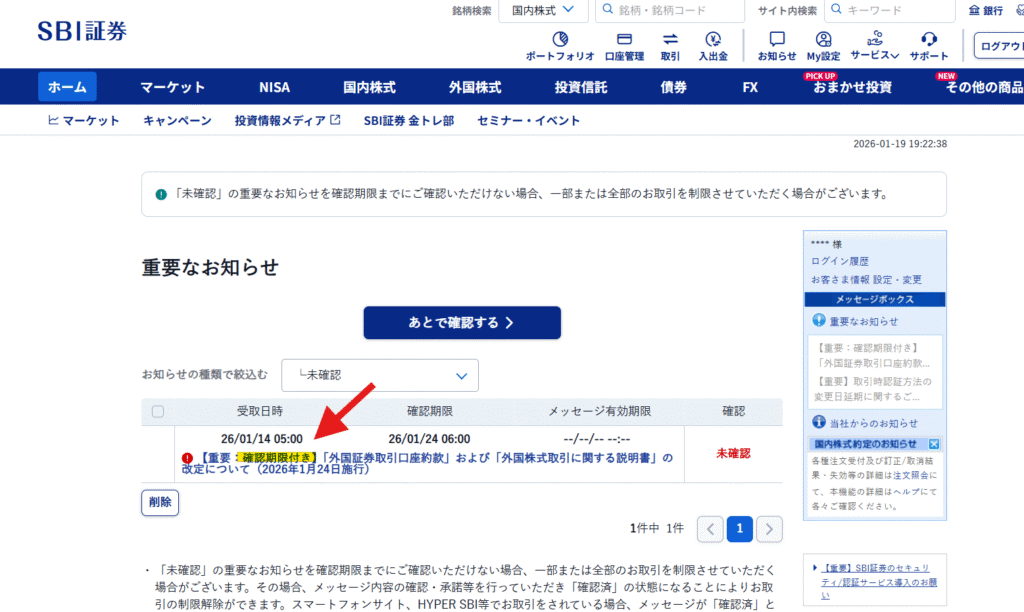The height and width of the screenshot is (612, 1024).
Task: Open the 取引 arrows icon
Action: tap(670, 40)
